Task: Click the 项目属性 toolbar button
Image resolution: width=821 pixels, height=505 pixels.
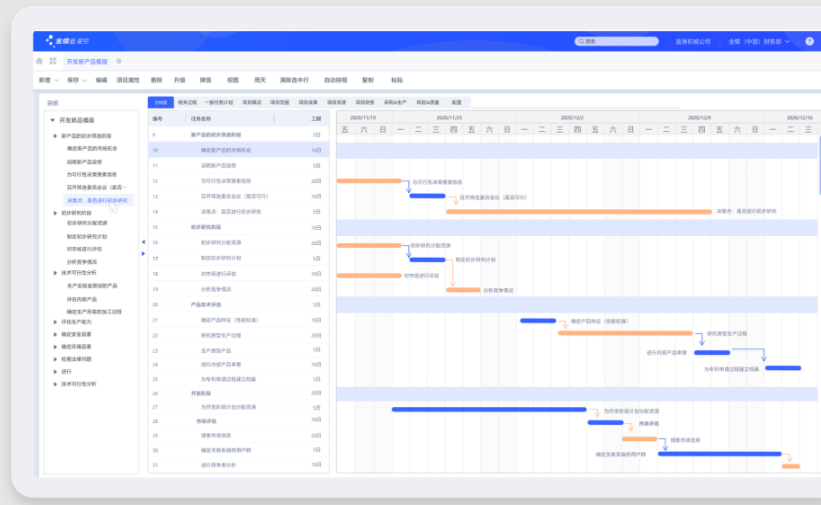Action: [x=128, y=80]
